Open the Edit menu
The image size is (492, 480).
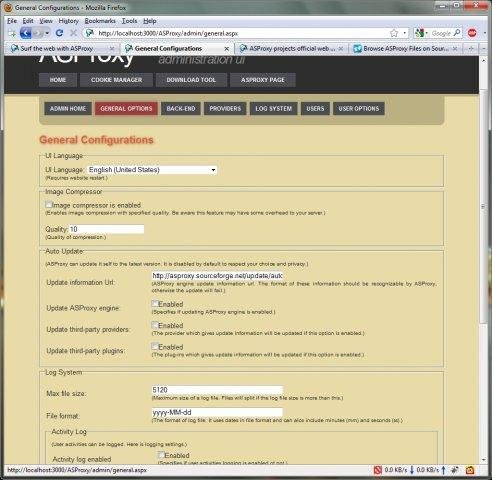pos(28,21)
